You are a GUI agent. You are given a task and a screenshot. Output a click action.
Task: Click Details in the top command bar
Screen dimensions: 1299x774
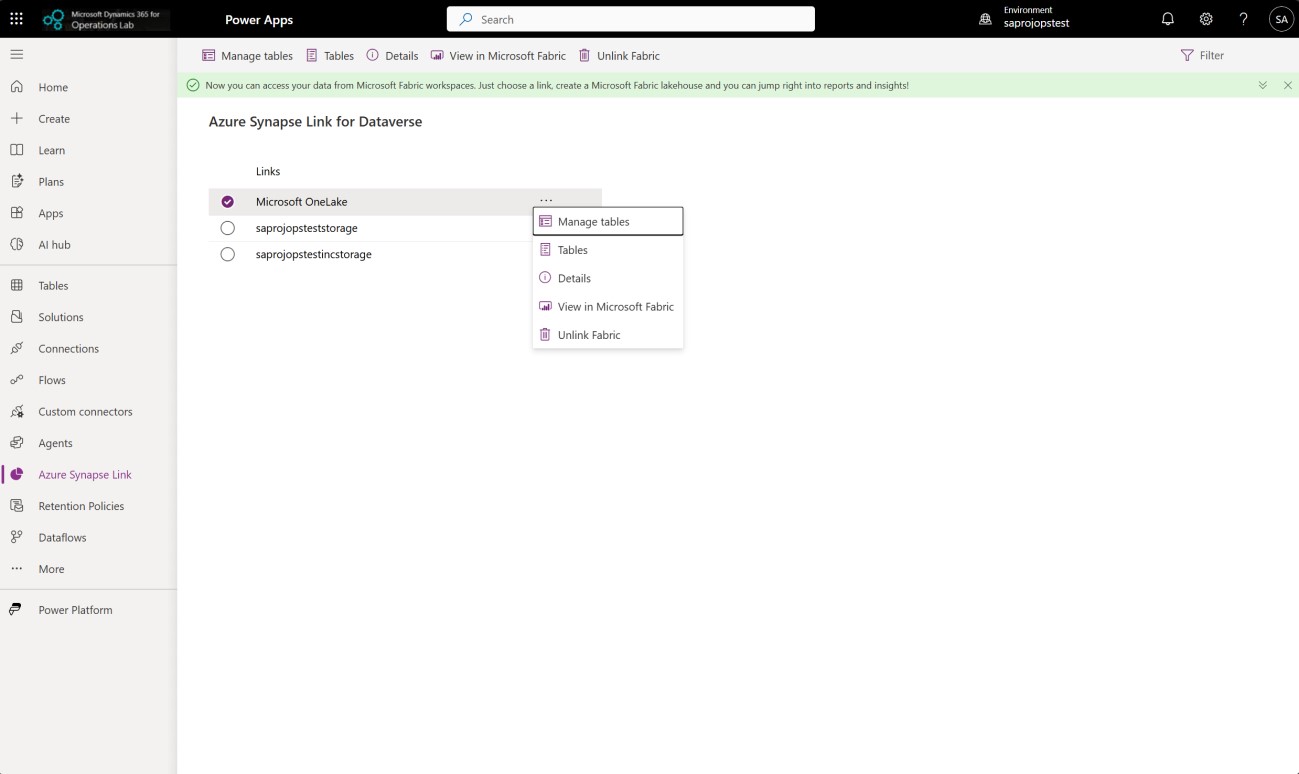(392, 56)
